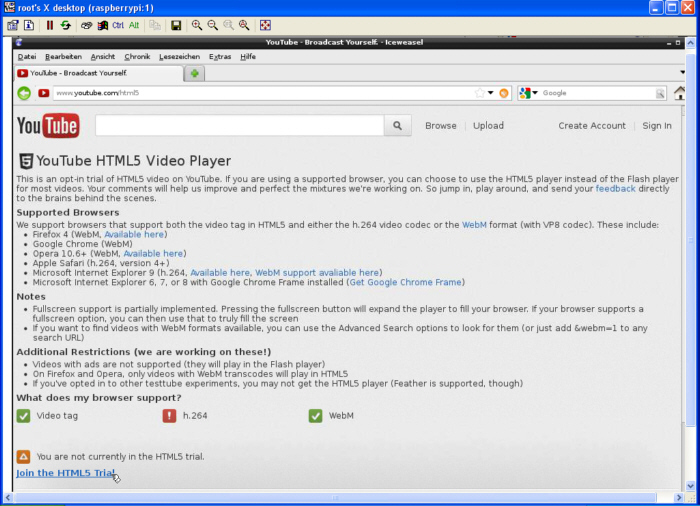This screenshot has width=700, height=506.
Task: Click the orange reload icon in the address bar
Action: click(504, 93)
